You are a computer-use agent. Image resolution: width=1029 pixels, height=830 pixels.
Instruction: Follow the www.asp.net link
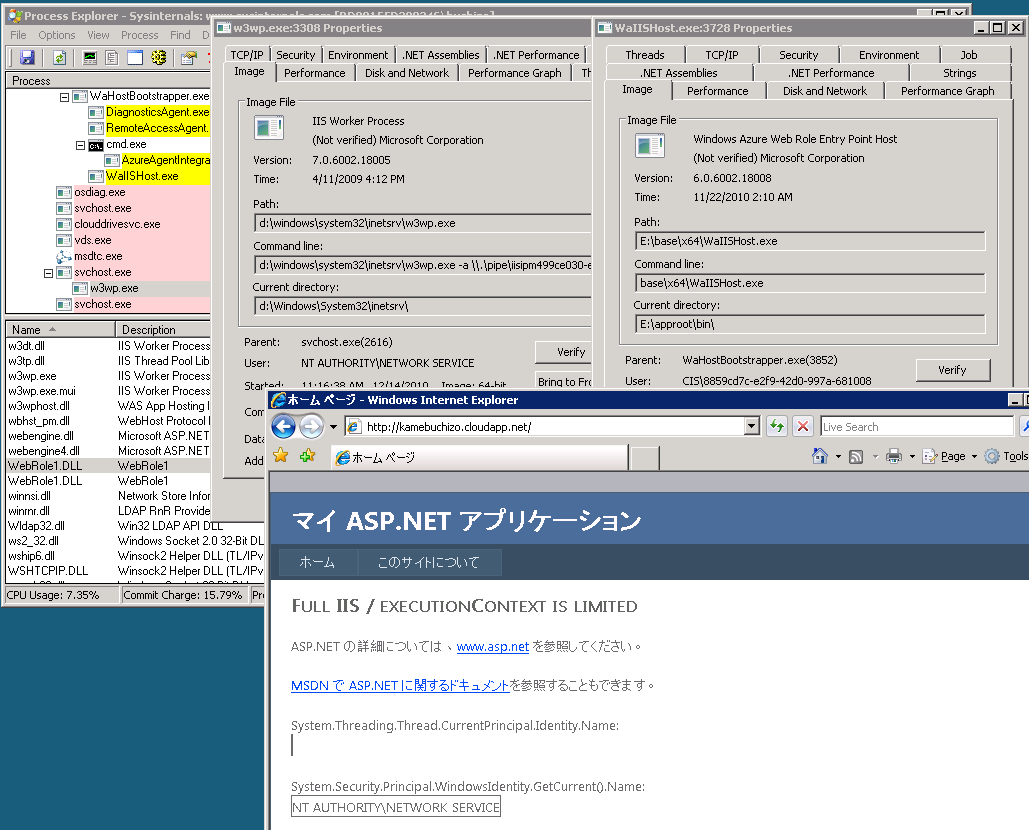pyautogui.click(x=492, y=647)
